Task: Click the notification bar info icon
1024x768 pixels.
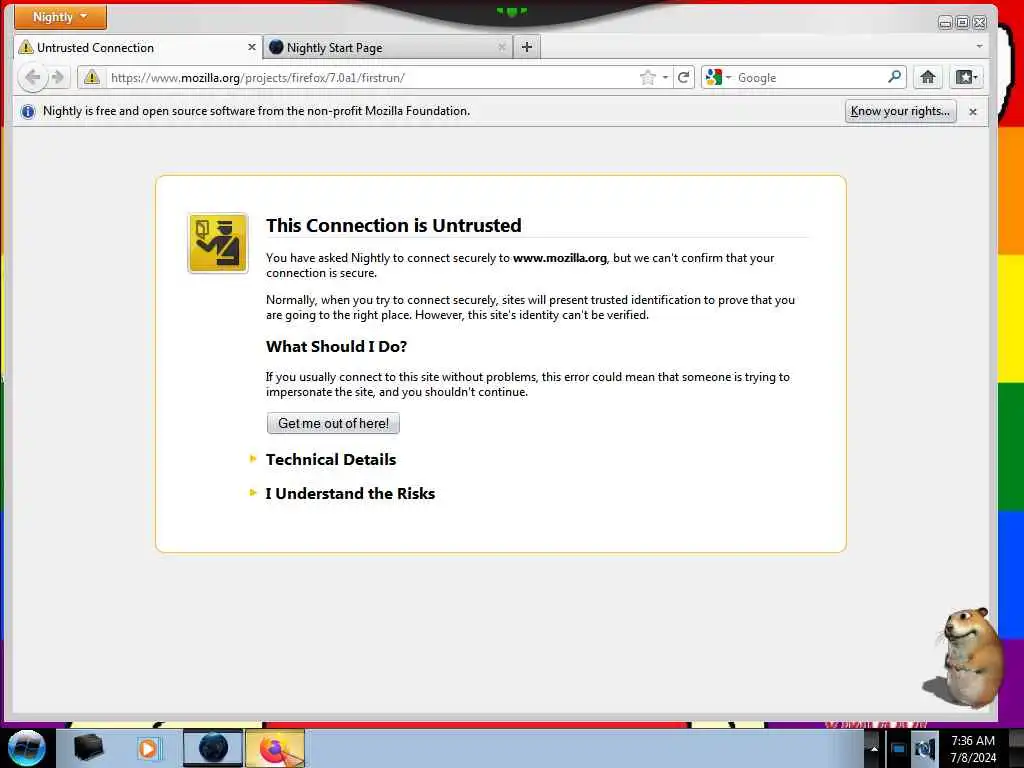Action: coord(27,111)
